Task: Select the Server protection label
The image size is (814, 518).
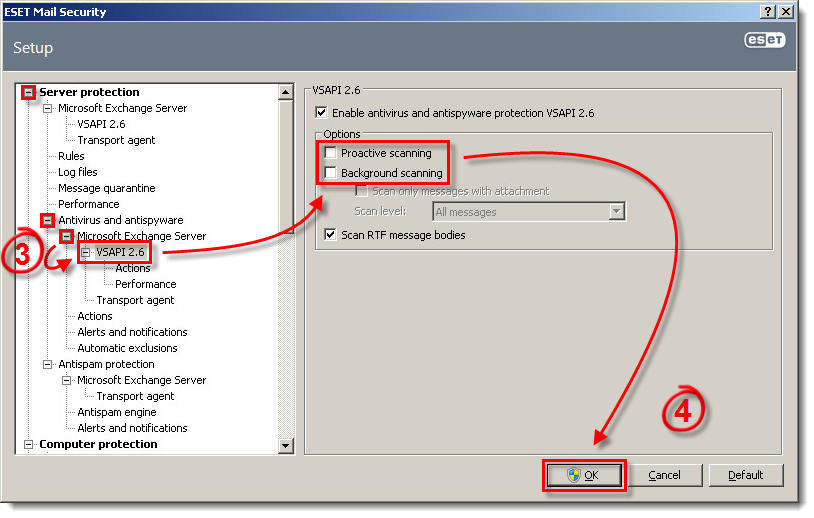Action: (x=89, y=92)
